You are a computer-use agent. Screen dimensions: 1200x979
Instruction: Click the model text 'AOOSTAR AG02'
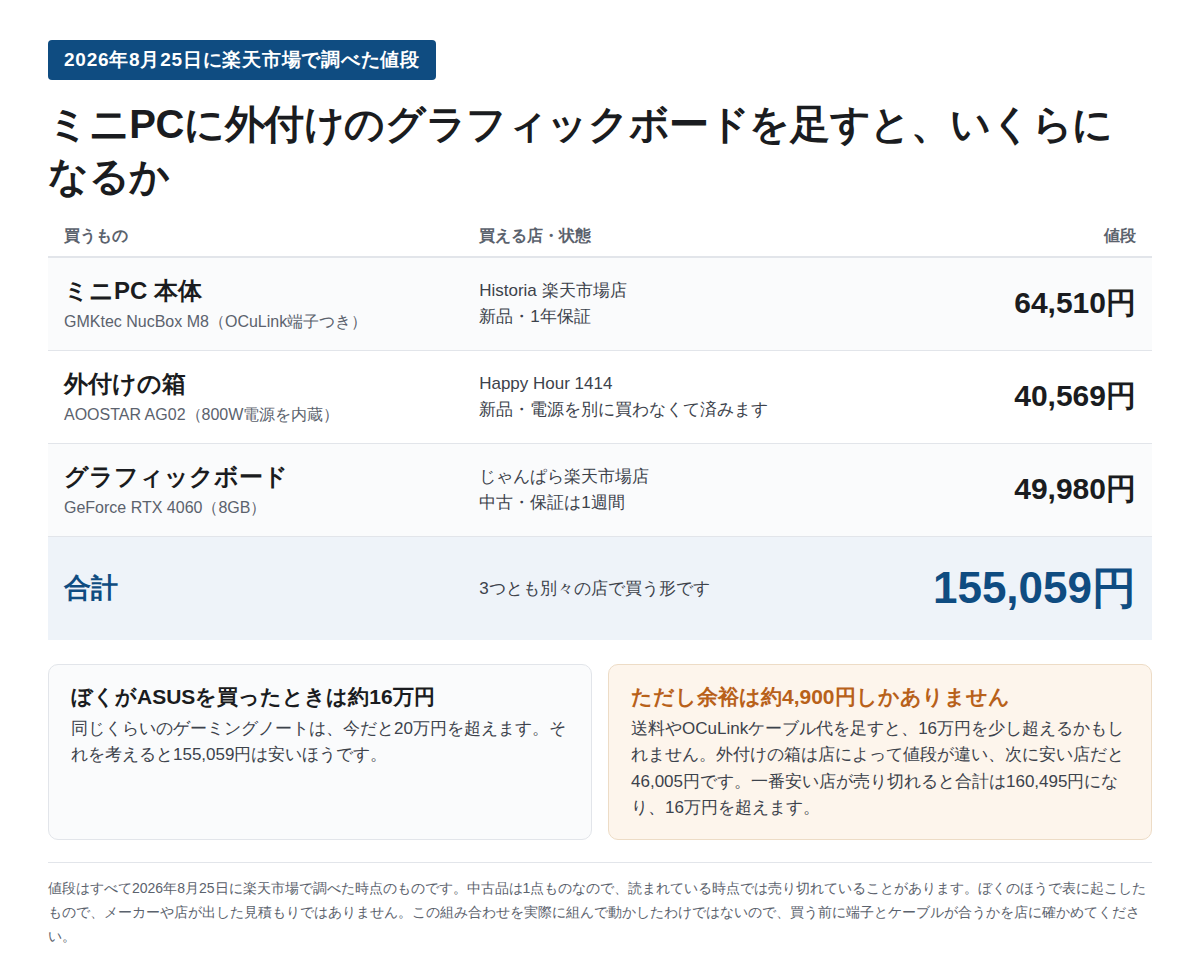click(x=125, y=415)
